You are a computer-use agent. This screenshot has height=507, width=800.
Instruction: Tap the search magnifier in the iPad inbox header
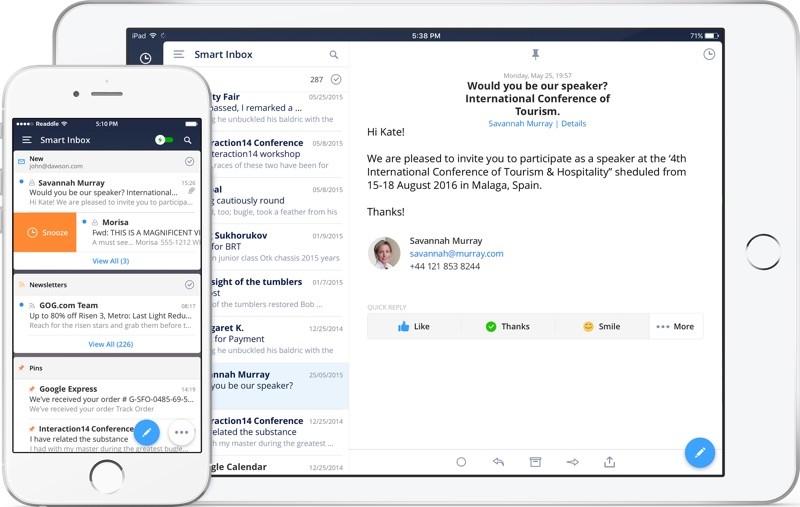click(x=334, y=55)
